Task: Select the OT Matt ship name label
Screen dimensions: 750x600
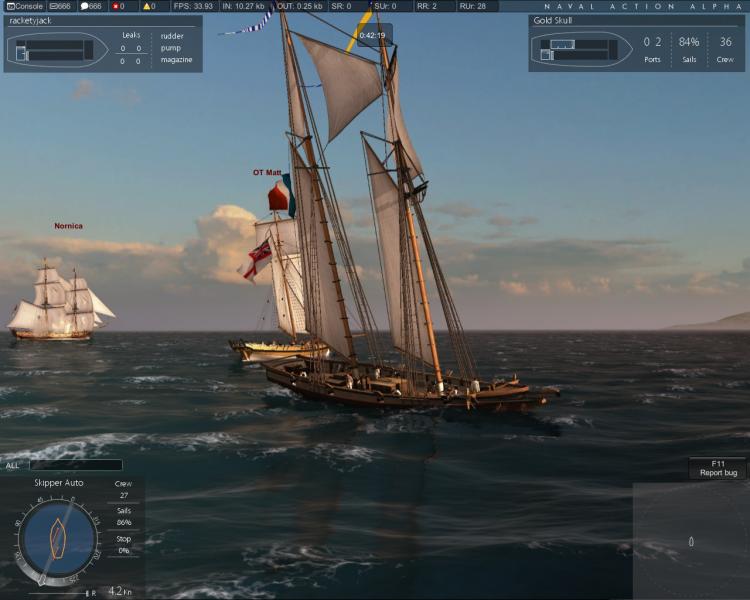Action: coord(267,172)
